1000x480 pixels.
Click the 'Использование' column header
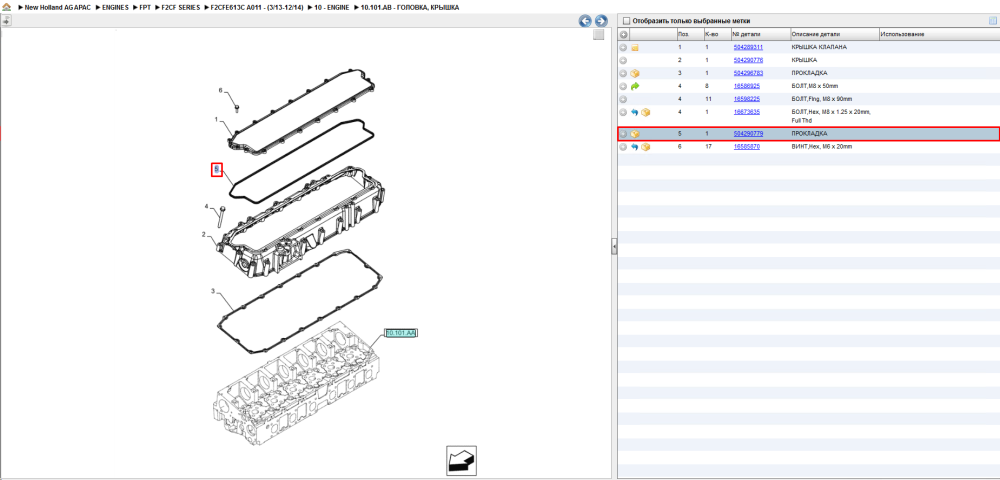[938, 34]
